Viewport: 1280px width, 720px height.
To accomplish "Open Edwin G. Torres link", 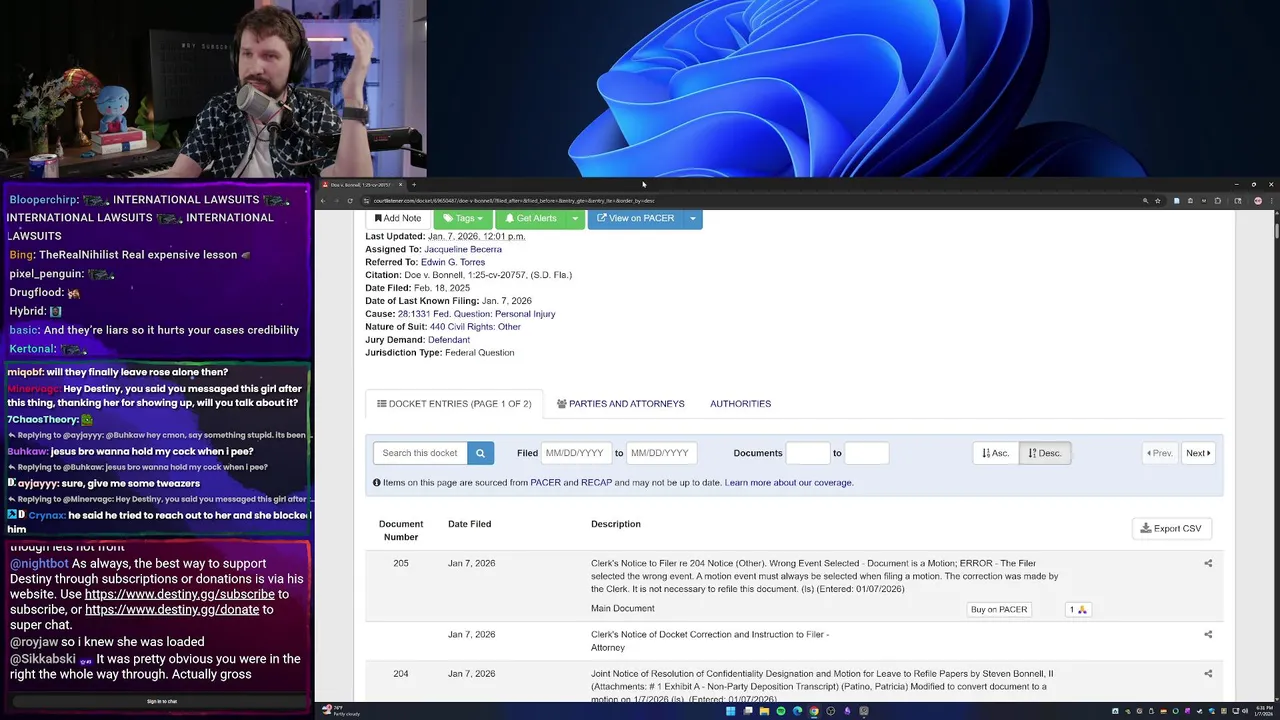I will 453,262.
